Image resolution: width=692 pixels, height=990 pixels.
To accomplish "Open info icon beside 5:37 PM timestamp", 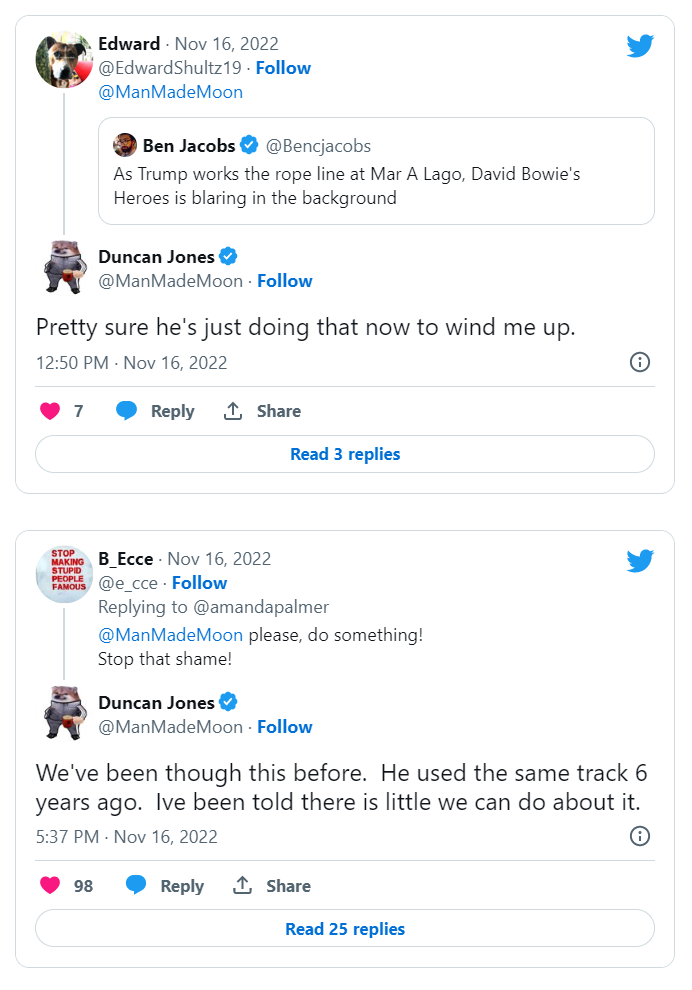I will (x=640, y=836).
